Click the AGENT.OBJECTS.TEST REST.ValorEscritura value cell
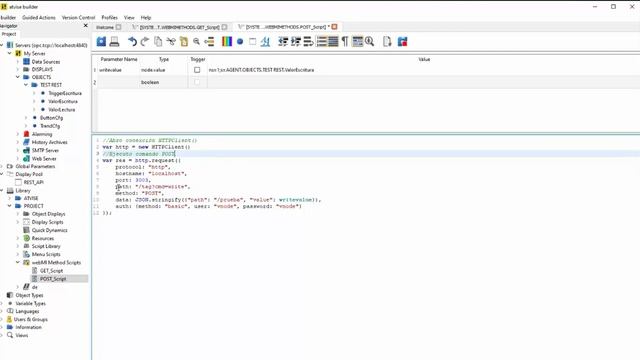 (424, 70)
